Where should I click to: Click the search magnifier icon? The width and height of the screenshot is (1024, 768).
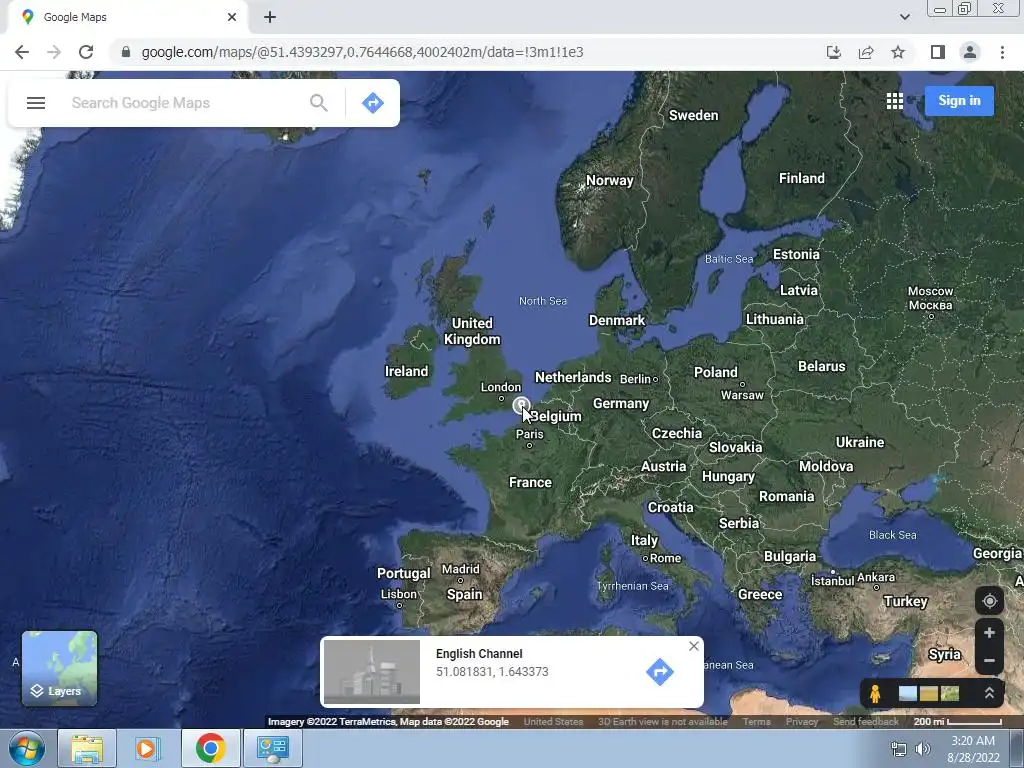[319, 103]
